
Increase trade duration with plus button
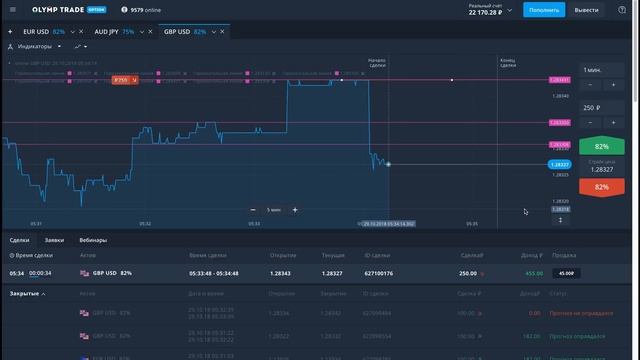tap(613, 84)
